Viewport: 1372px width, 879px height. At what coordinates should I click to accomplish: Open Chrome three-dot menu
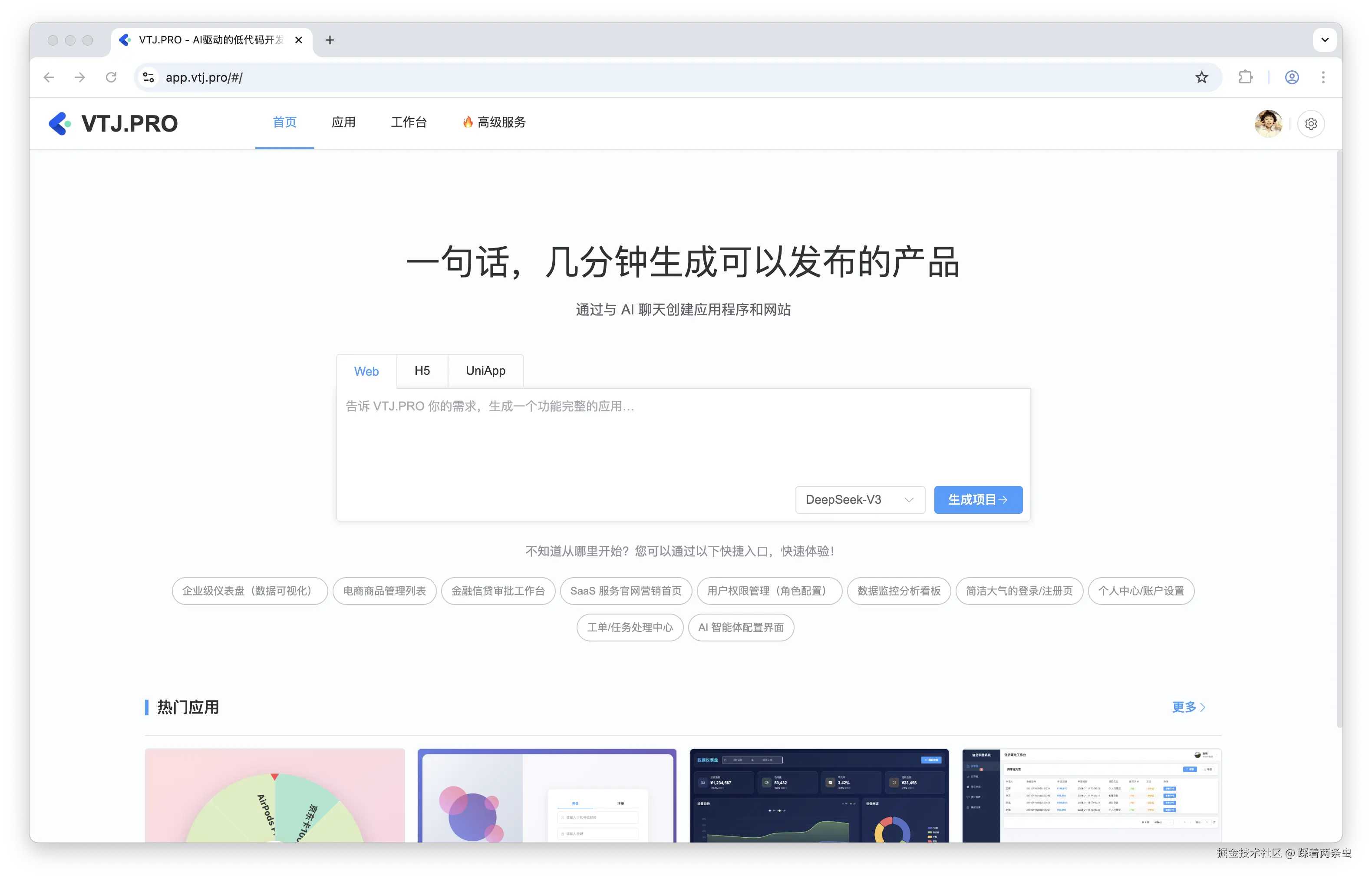click(1323, 78)
